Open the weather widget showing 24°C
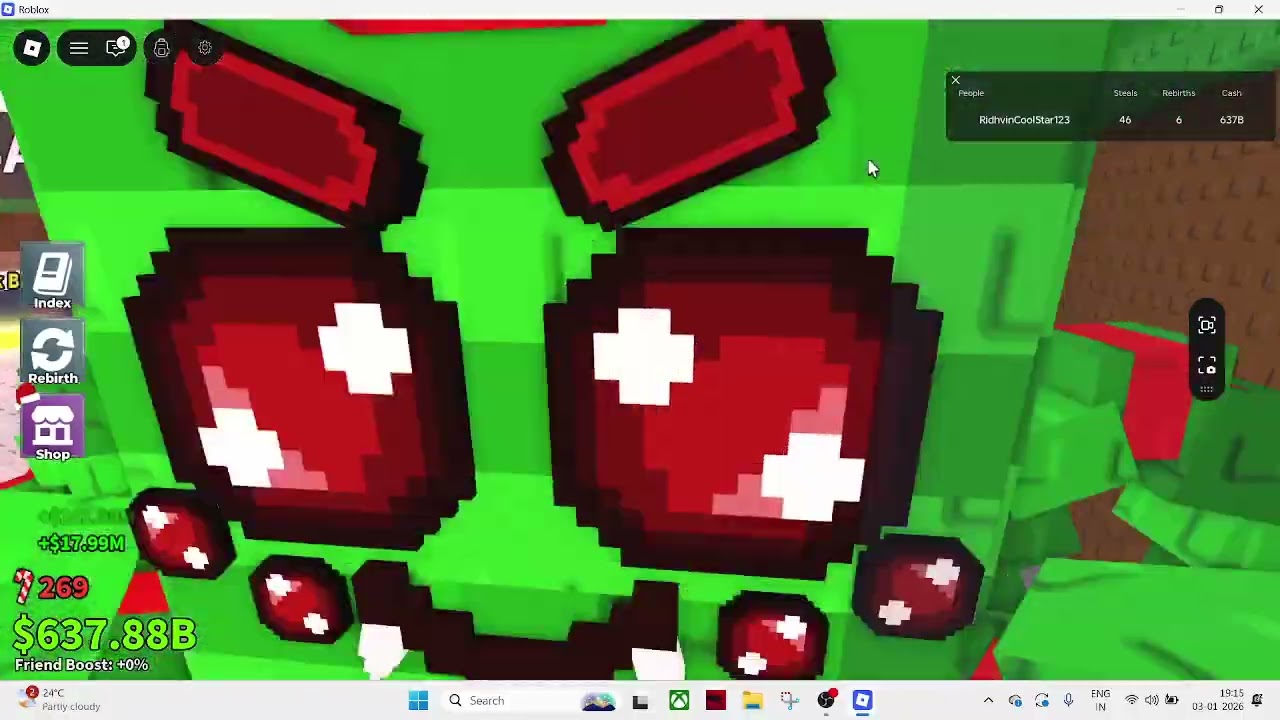Screen dimensions: 1280x720 coord(60,700)
